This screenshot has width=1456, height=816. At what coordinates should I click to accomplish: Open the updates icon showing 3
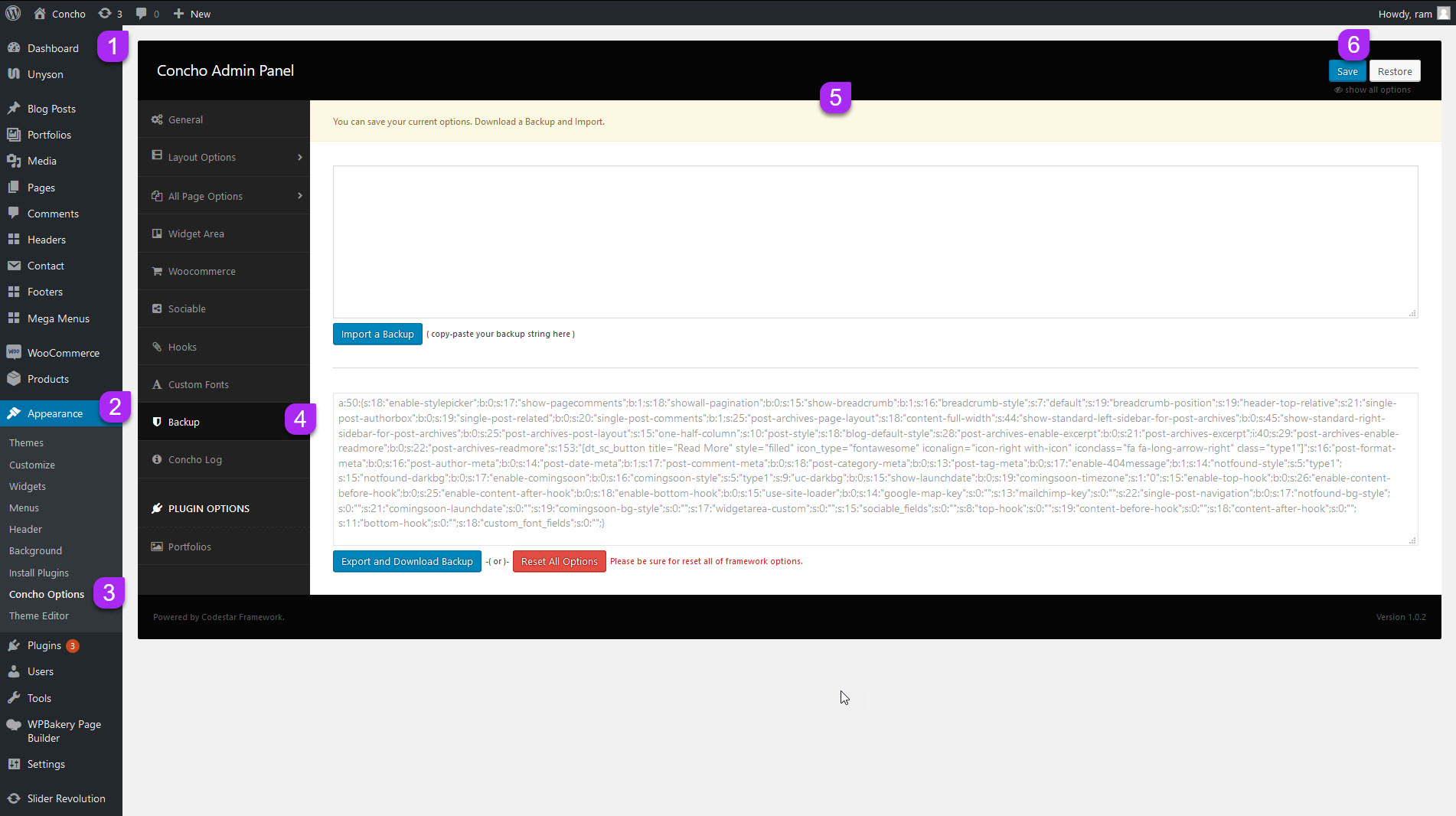pos(105,13)
